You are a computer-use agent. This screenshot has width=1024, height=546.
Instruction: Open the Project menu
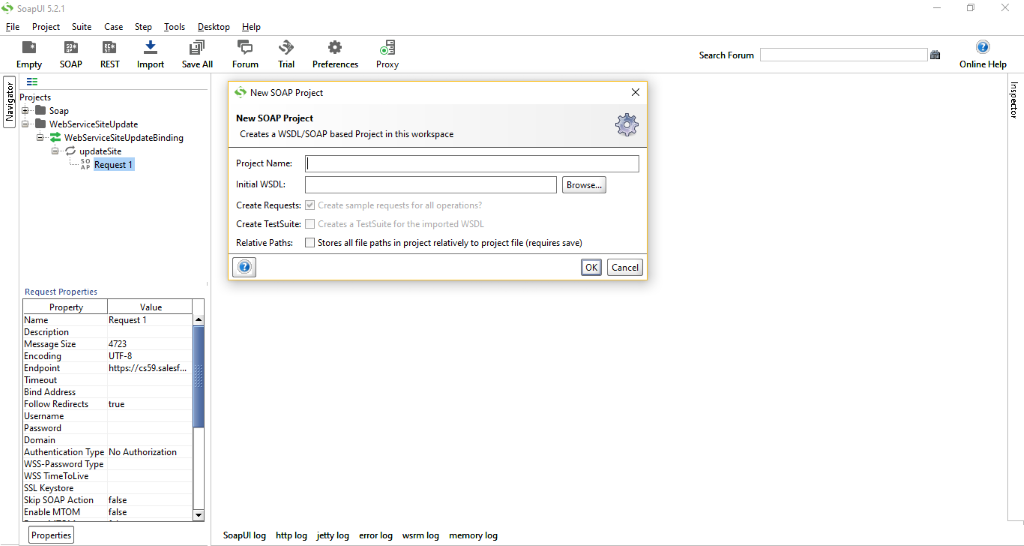tap(46, 27)
